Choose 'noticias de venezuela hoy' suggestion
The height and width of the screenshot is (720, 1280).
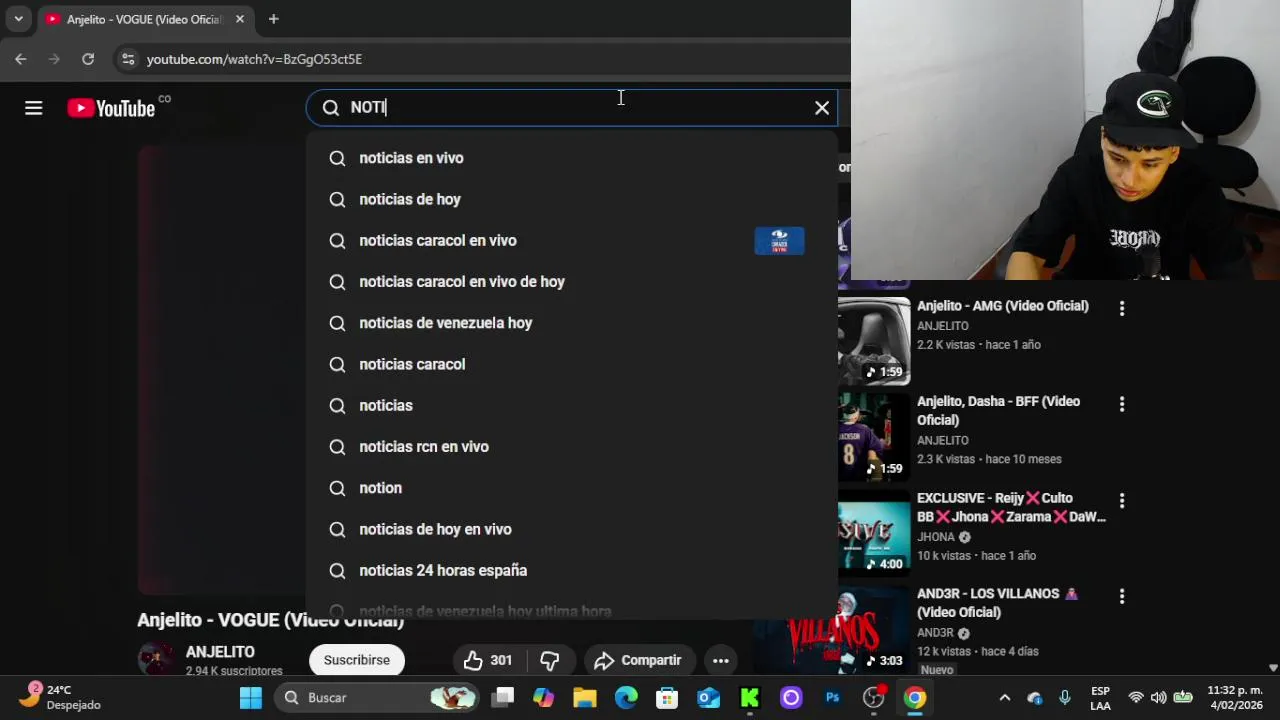pyautogui.click(x=571, y=323)
